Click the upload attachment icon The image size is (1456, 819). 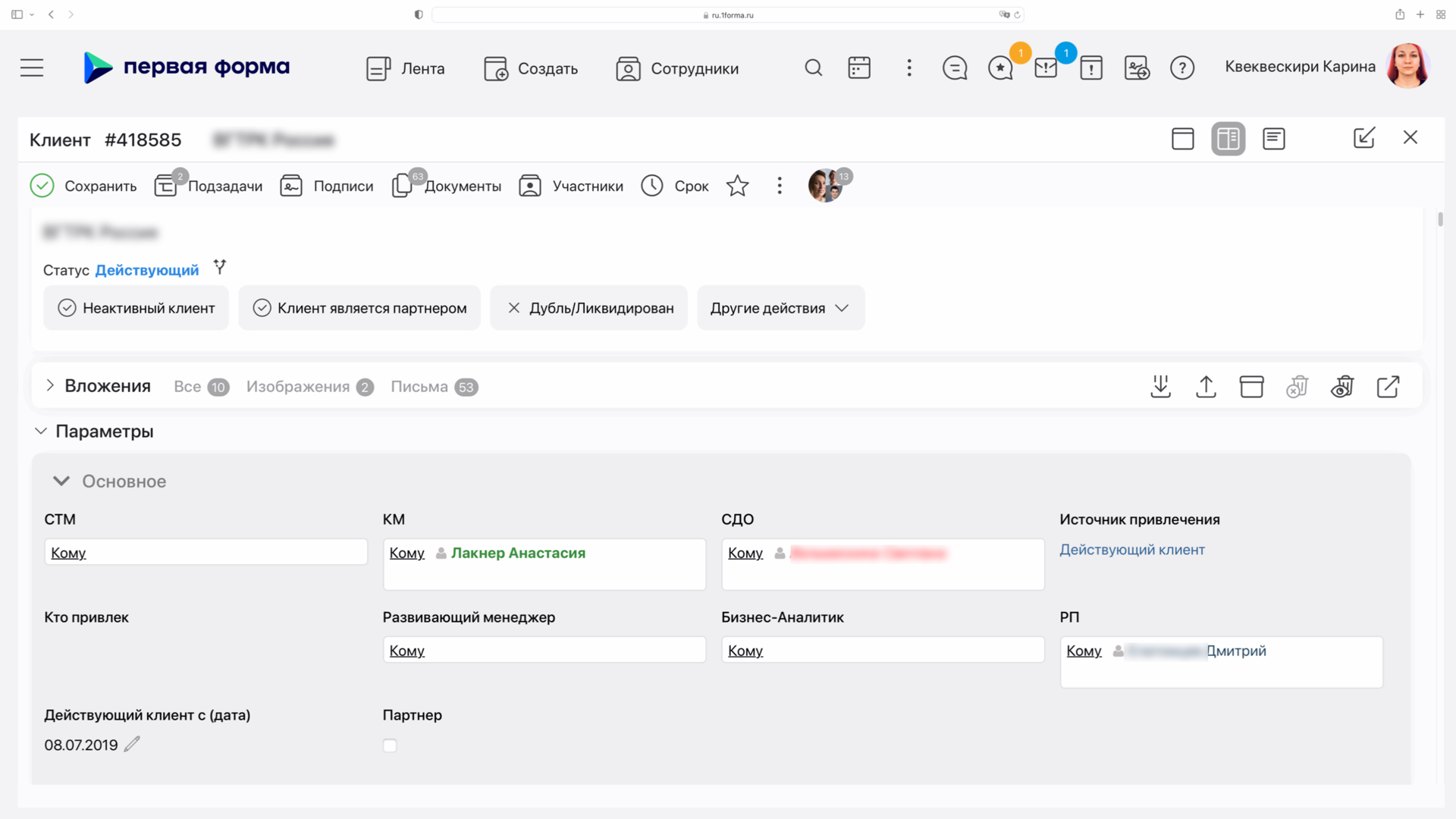1206,387
